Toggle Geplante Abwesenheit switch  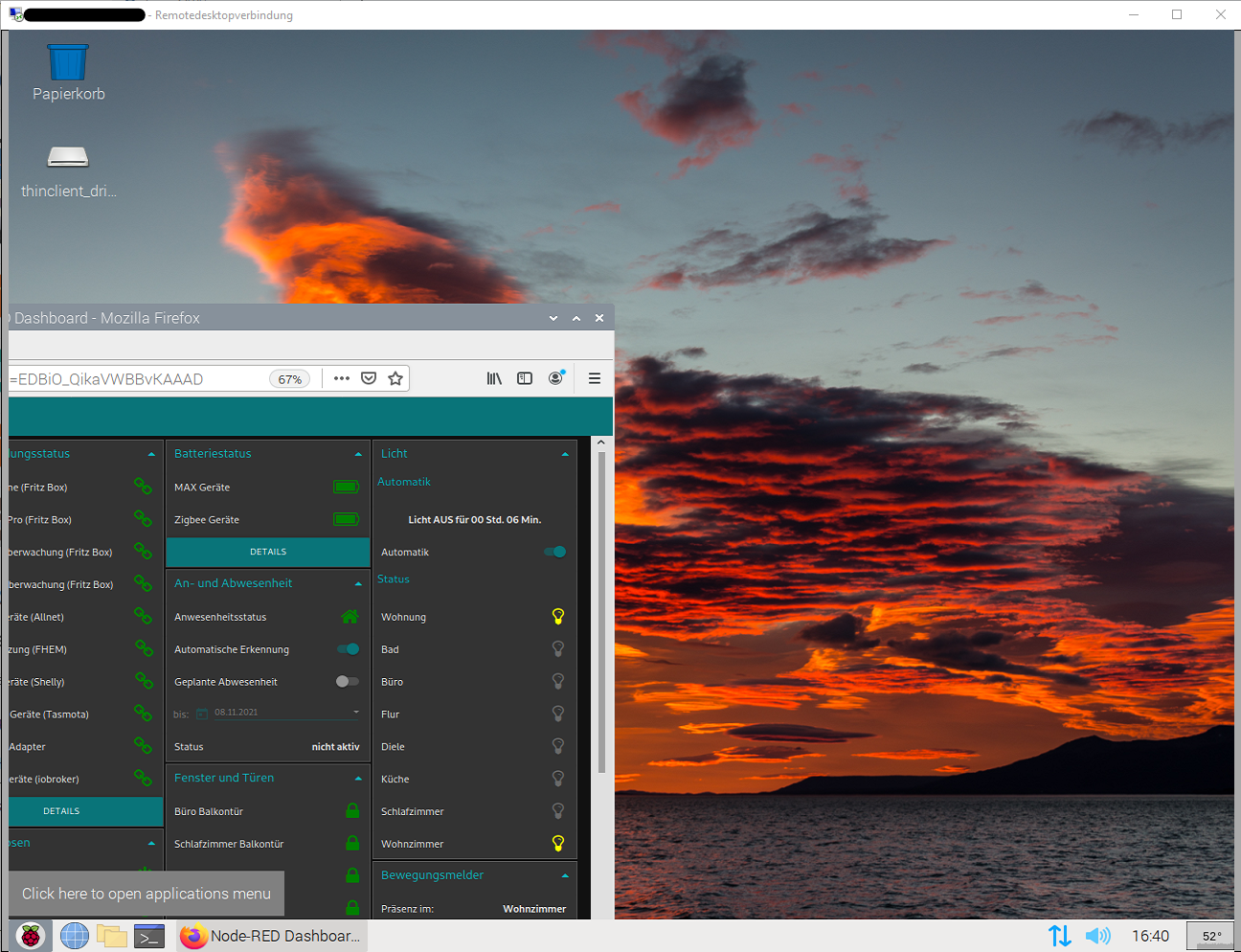348,682
